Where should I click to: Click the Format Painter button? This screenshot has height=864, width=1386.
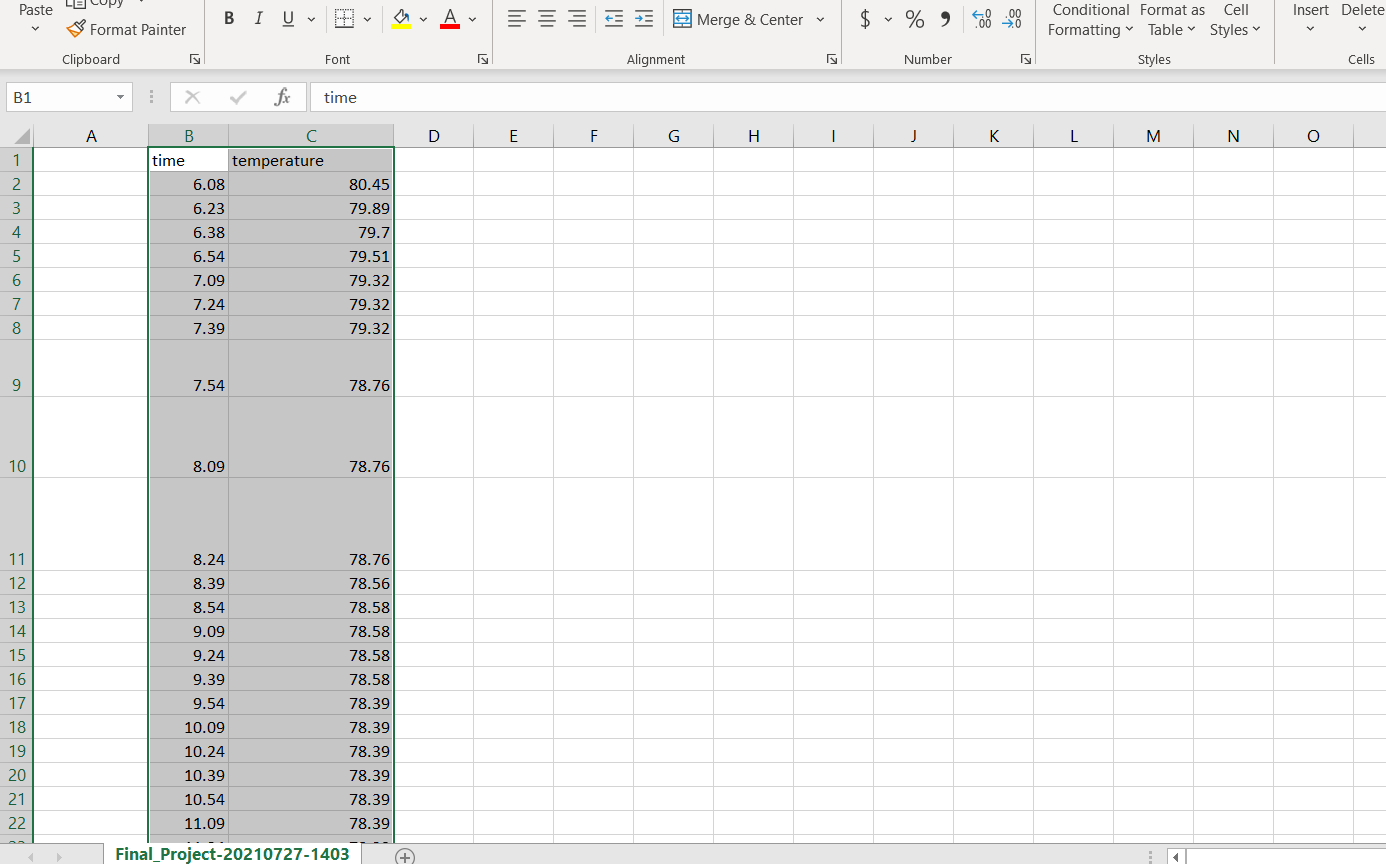coord(126,30)
